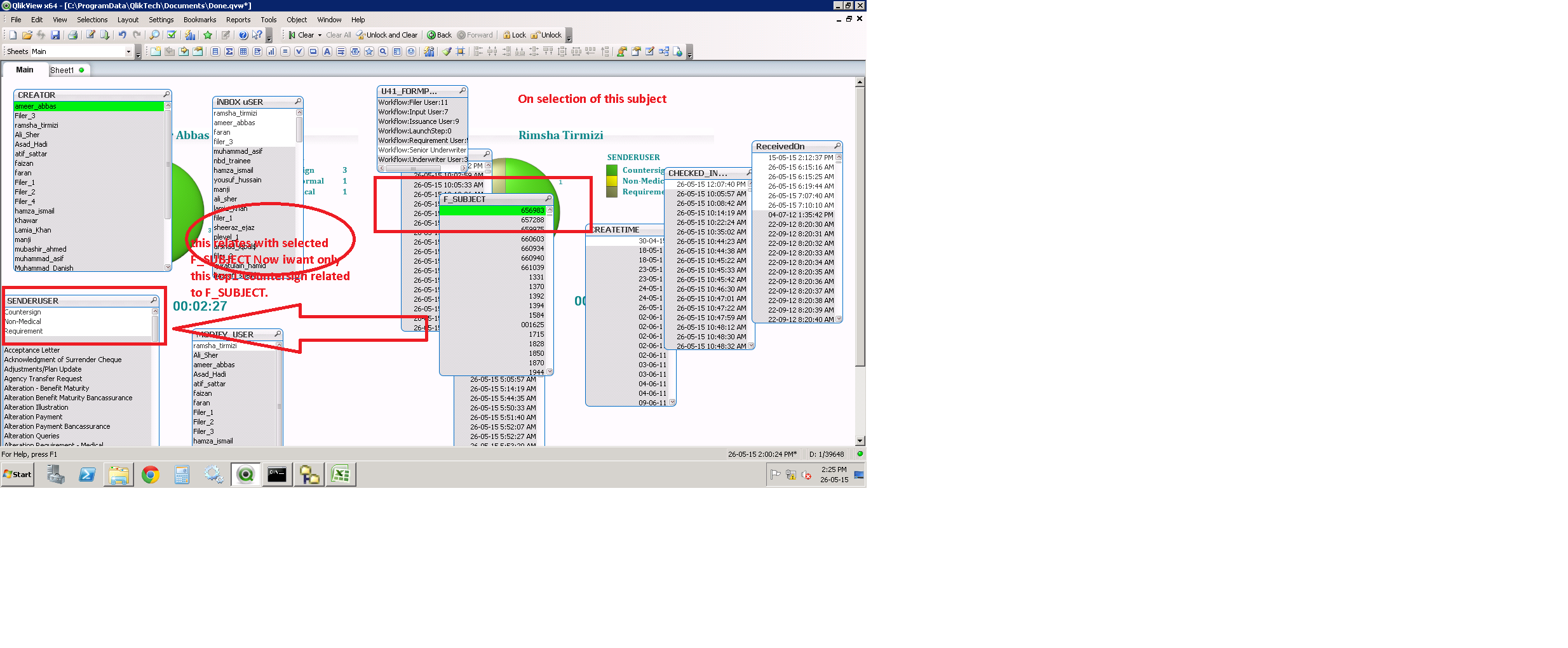Open search in the SENDERUSER list box
The width and height of the screenshot is (1568, 648).
pyautogui.click(x=154, y=300)
